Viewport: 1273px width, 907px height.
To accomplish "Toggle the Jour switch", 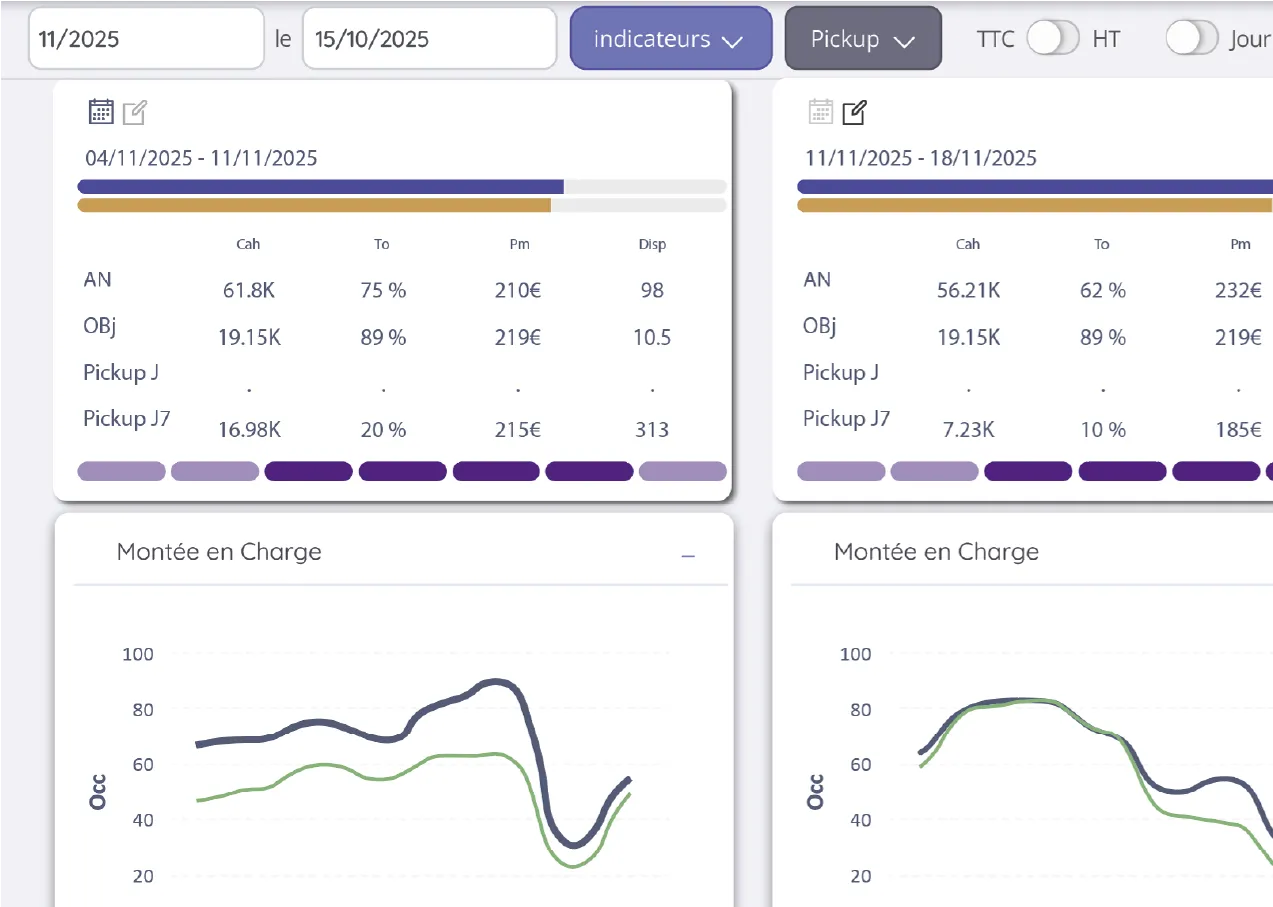I will click(x=1193, y=39).
